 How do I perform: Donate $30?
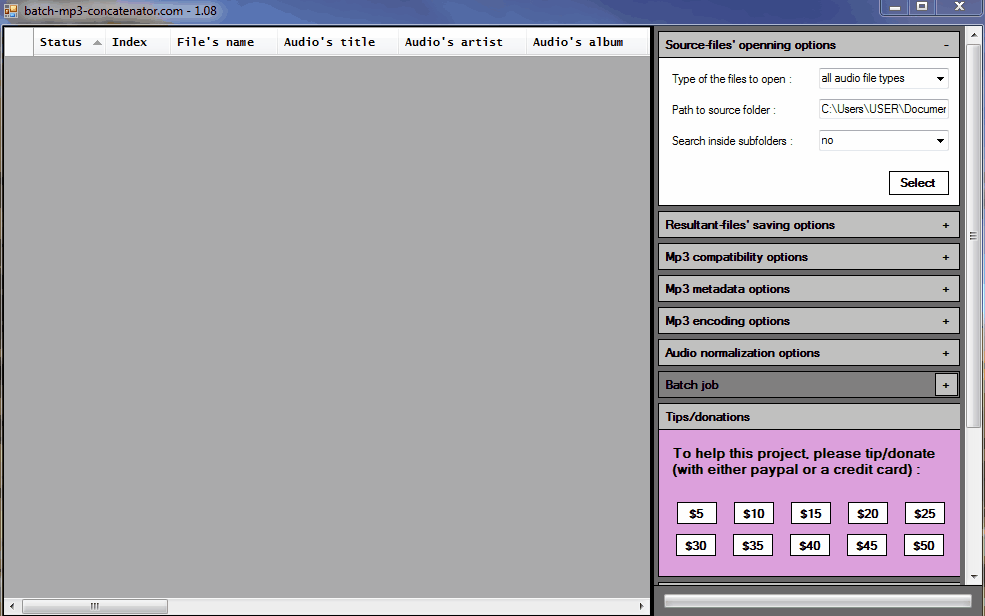point(696,546)
